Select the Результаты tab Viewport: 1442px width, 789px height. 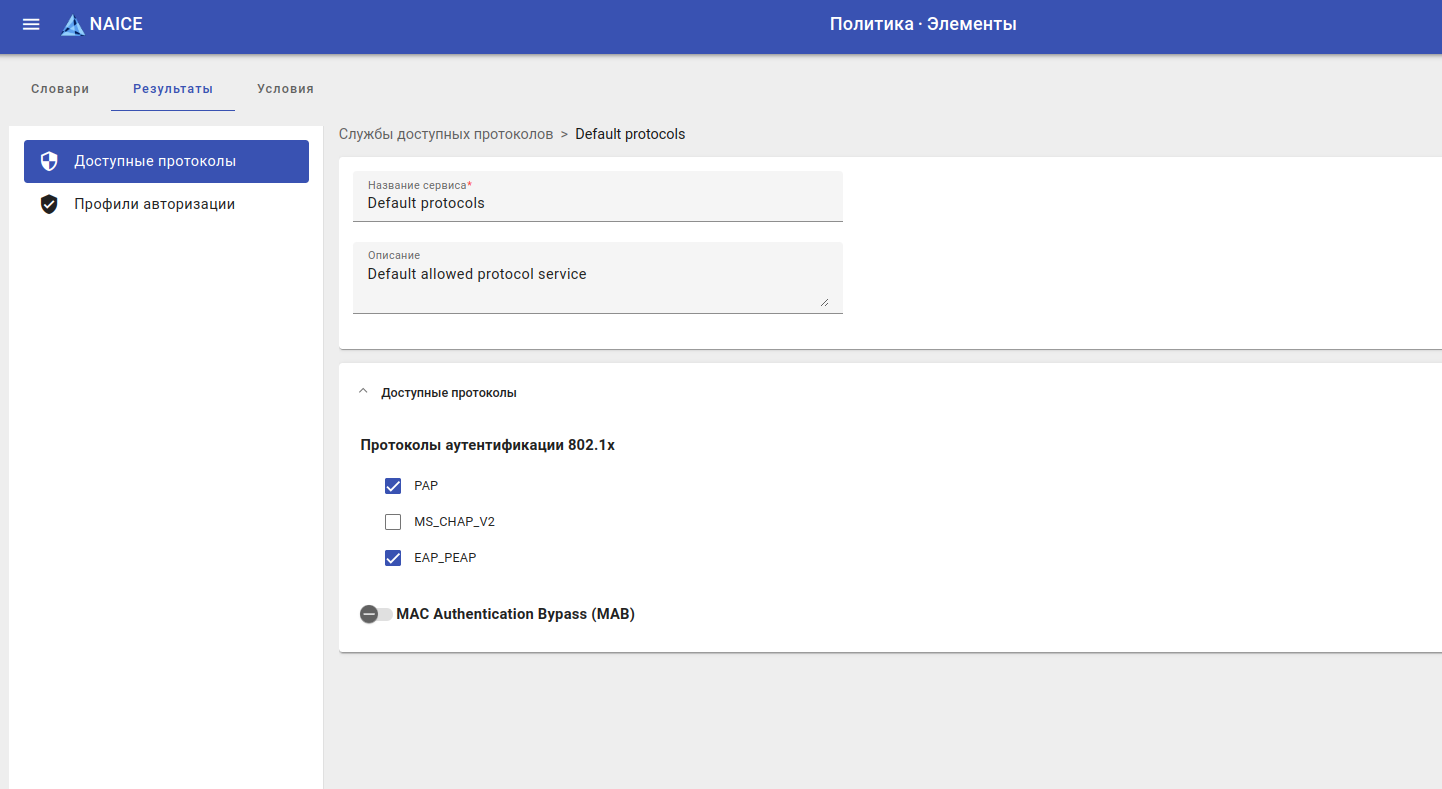173,89
